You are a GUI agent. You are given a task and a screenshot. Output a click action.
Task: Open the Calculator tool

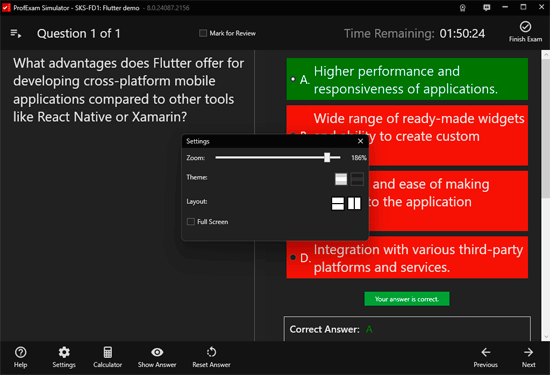[x=108, y=352]
